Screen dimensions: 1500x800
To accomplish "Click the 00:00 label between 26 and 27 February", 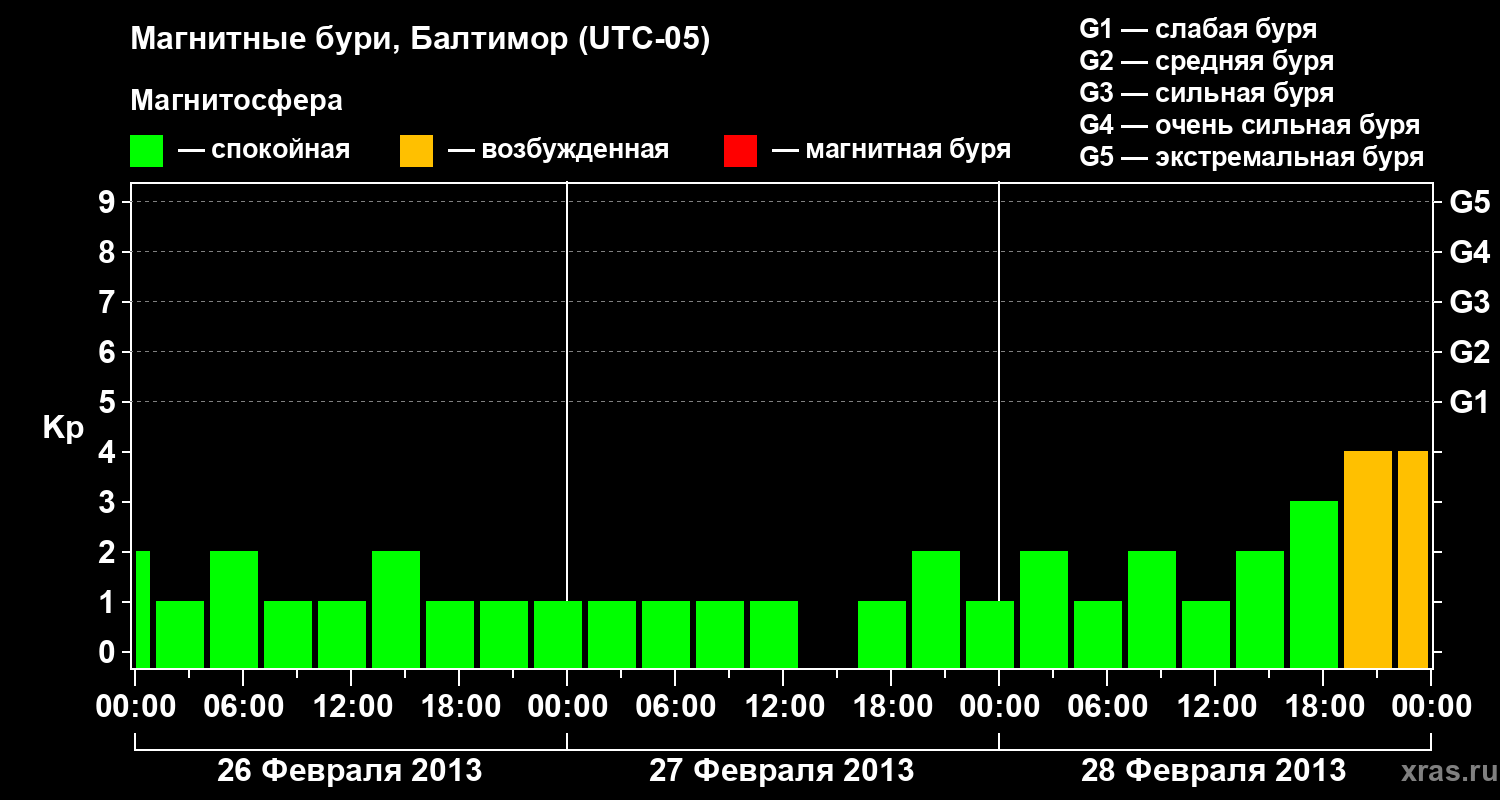I will point(567,707).
